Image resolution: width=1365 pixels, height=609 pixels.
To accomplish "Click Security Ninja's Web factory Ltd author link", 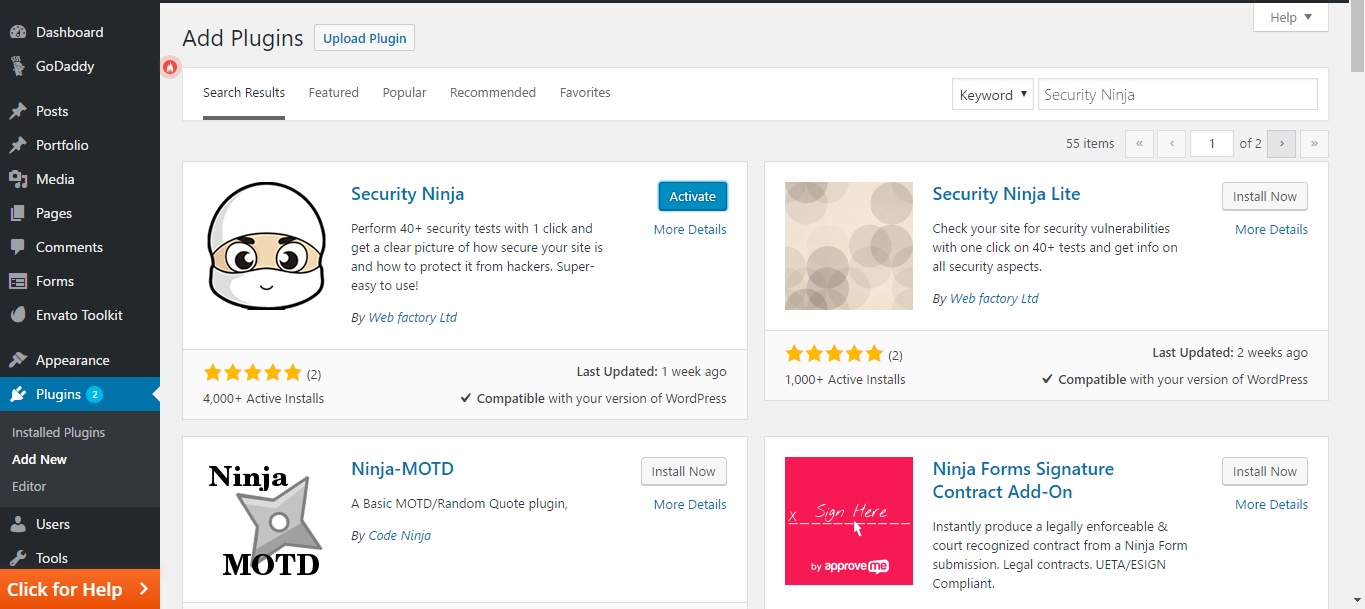I will point(413,317).
